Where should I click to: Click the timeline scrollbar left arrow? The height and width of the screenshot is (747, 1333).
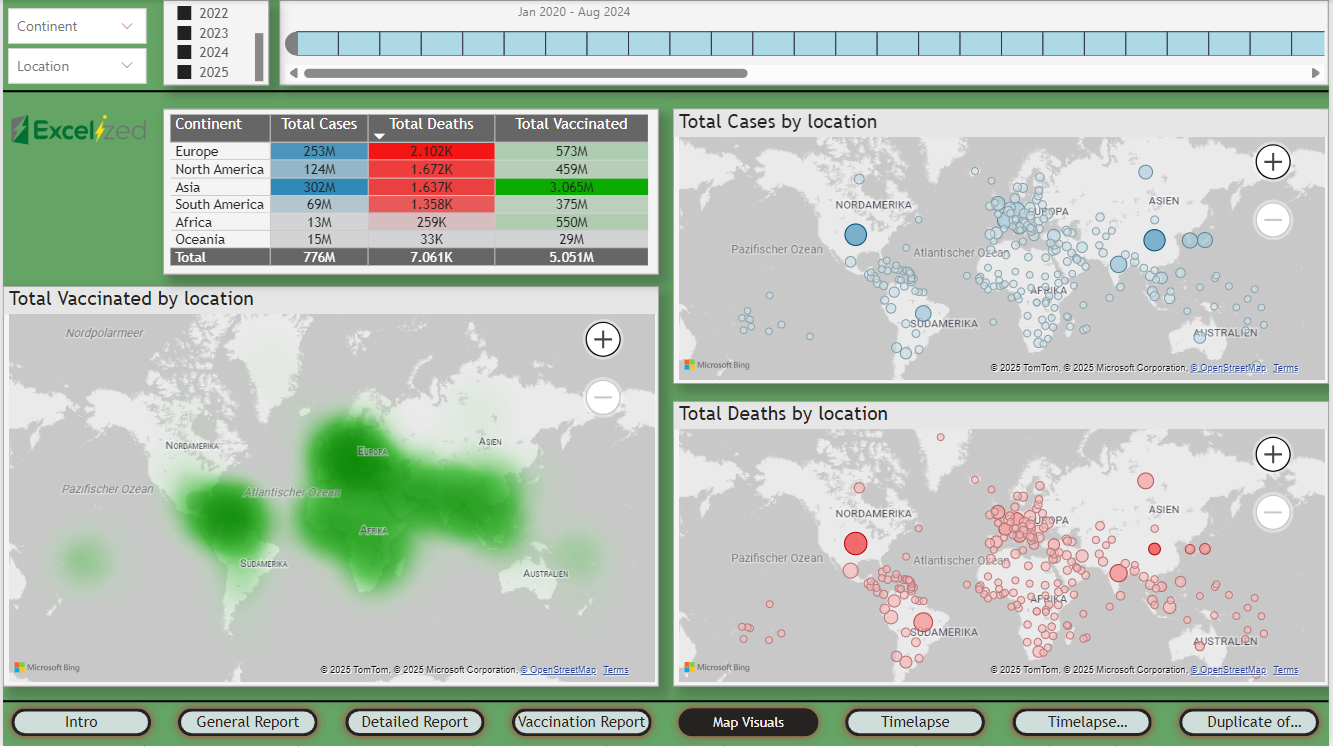293,73
